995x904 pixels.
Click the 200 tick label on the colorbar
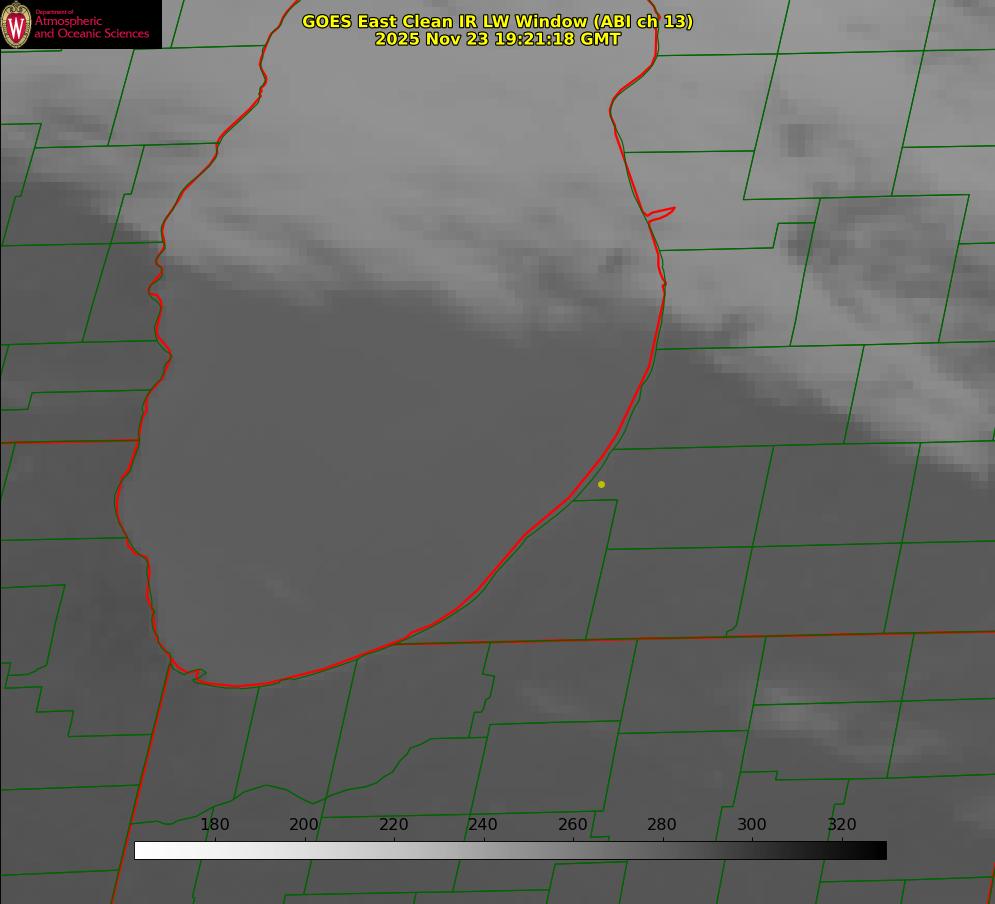304,825
